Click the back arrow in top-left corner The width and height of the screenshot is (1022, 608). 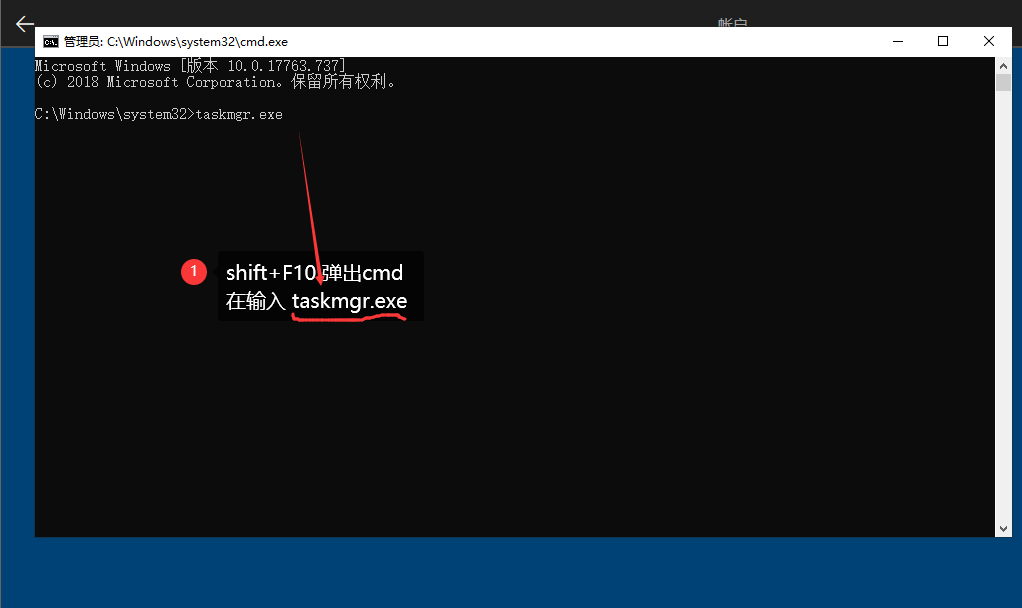click(24, 23)
